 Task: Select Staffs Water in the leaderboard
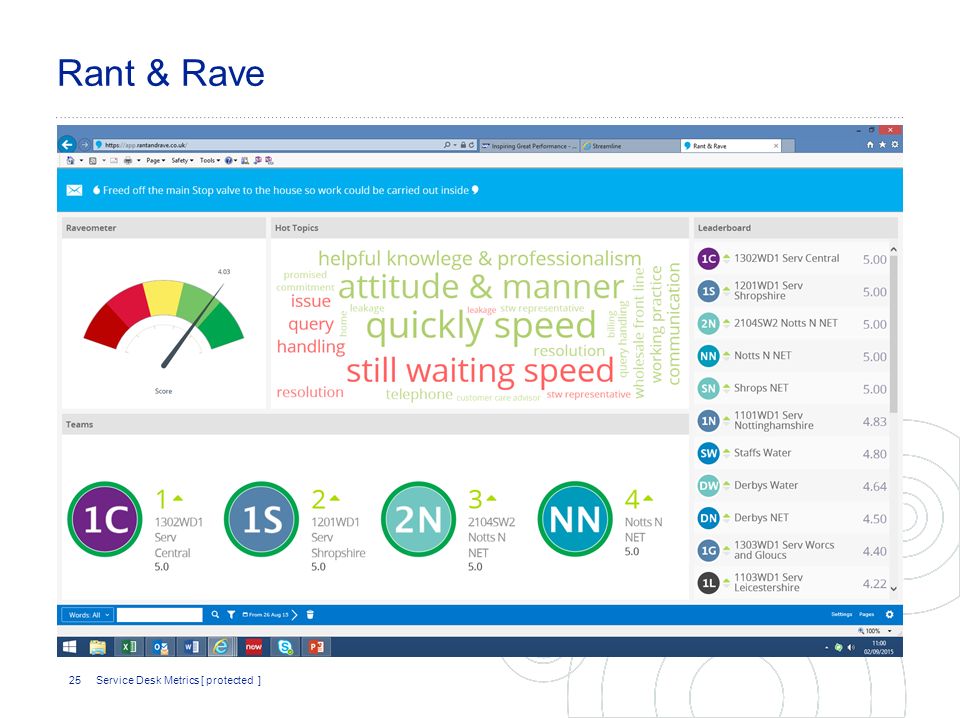tap(792, 454)
